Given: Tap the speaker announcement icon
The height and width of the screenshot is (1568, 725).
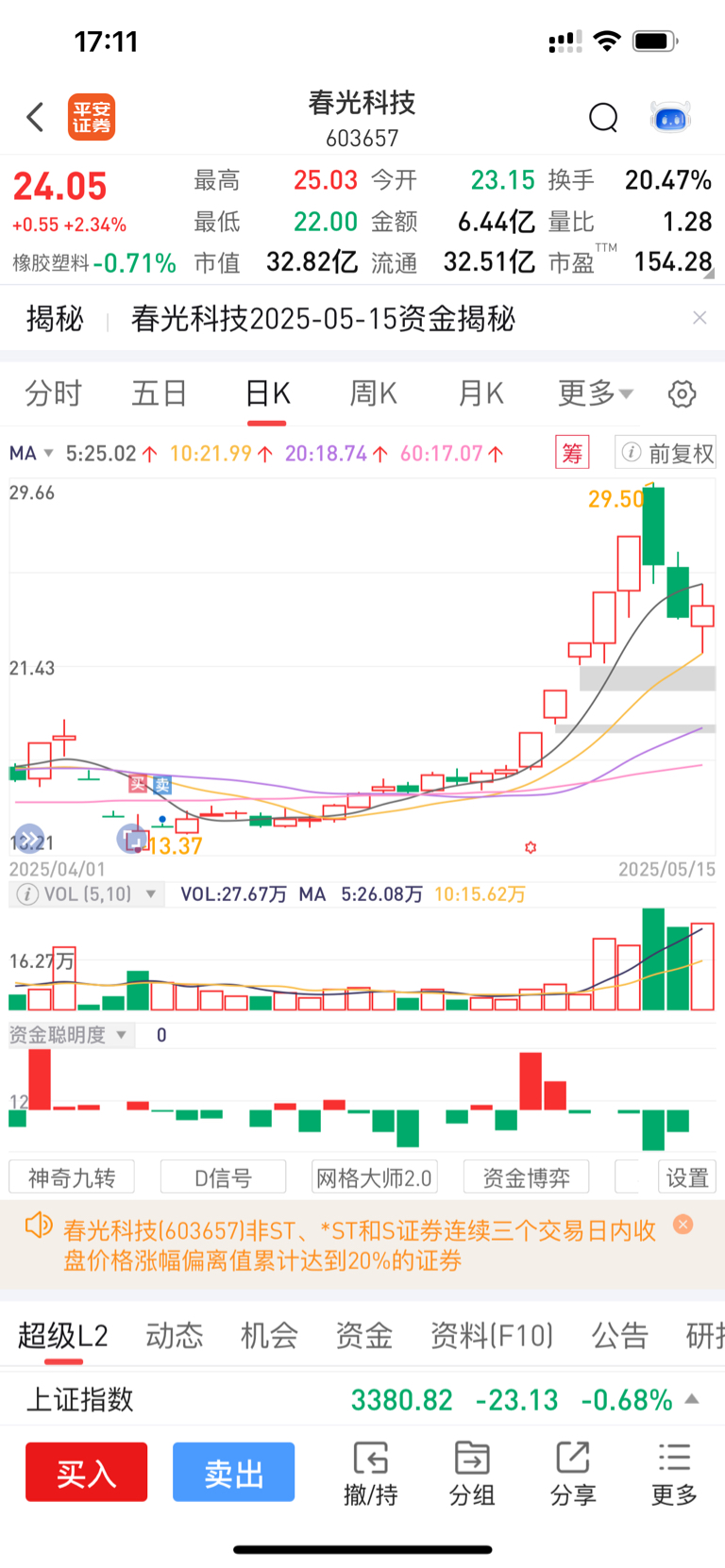Looking at the screenshot, I should click(39, 1226).
